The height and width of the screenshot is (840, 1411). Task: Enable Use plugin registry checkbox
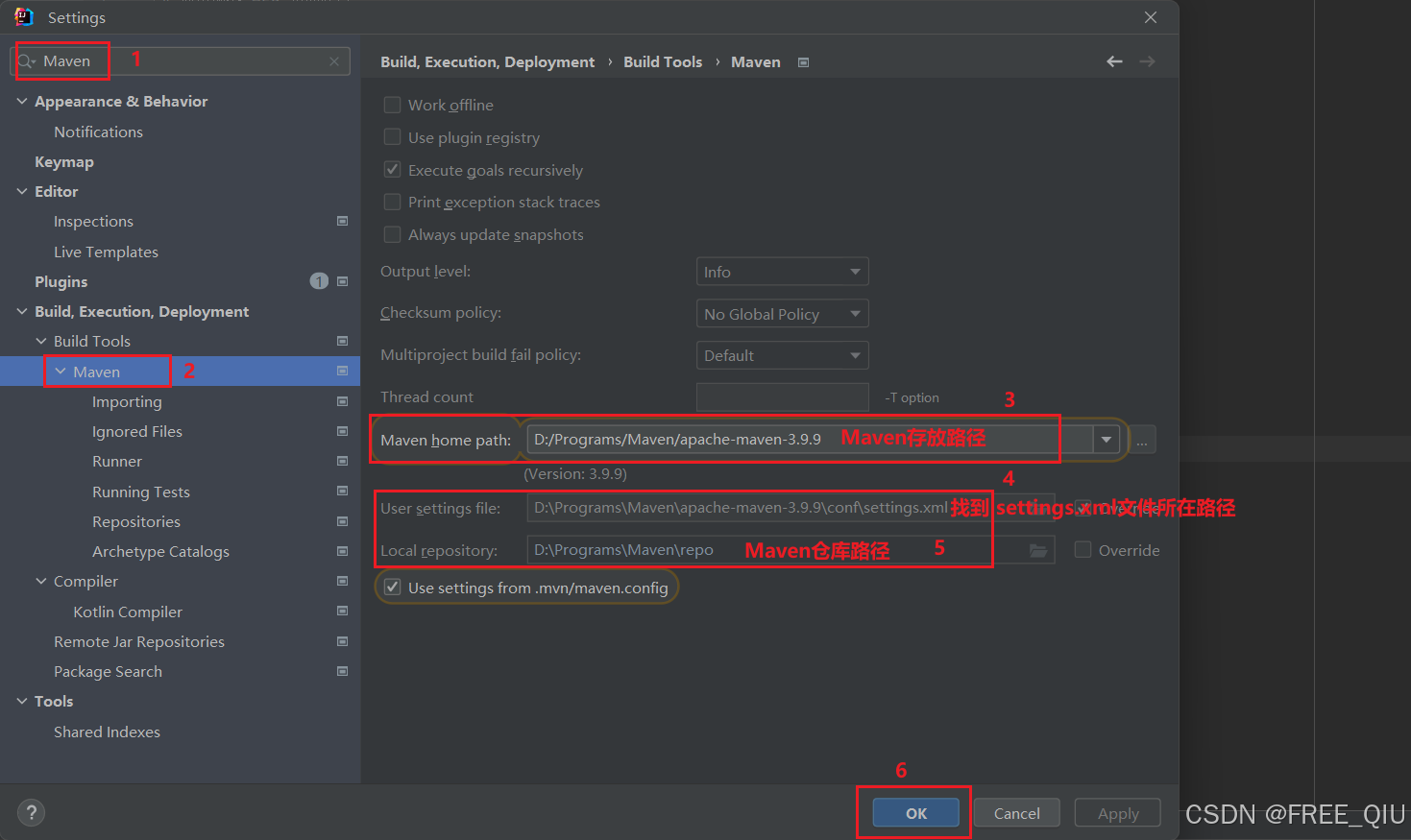pyautogui.click(x=392, y=137)
